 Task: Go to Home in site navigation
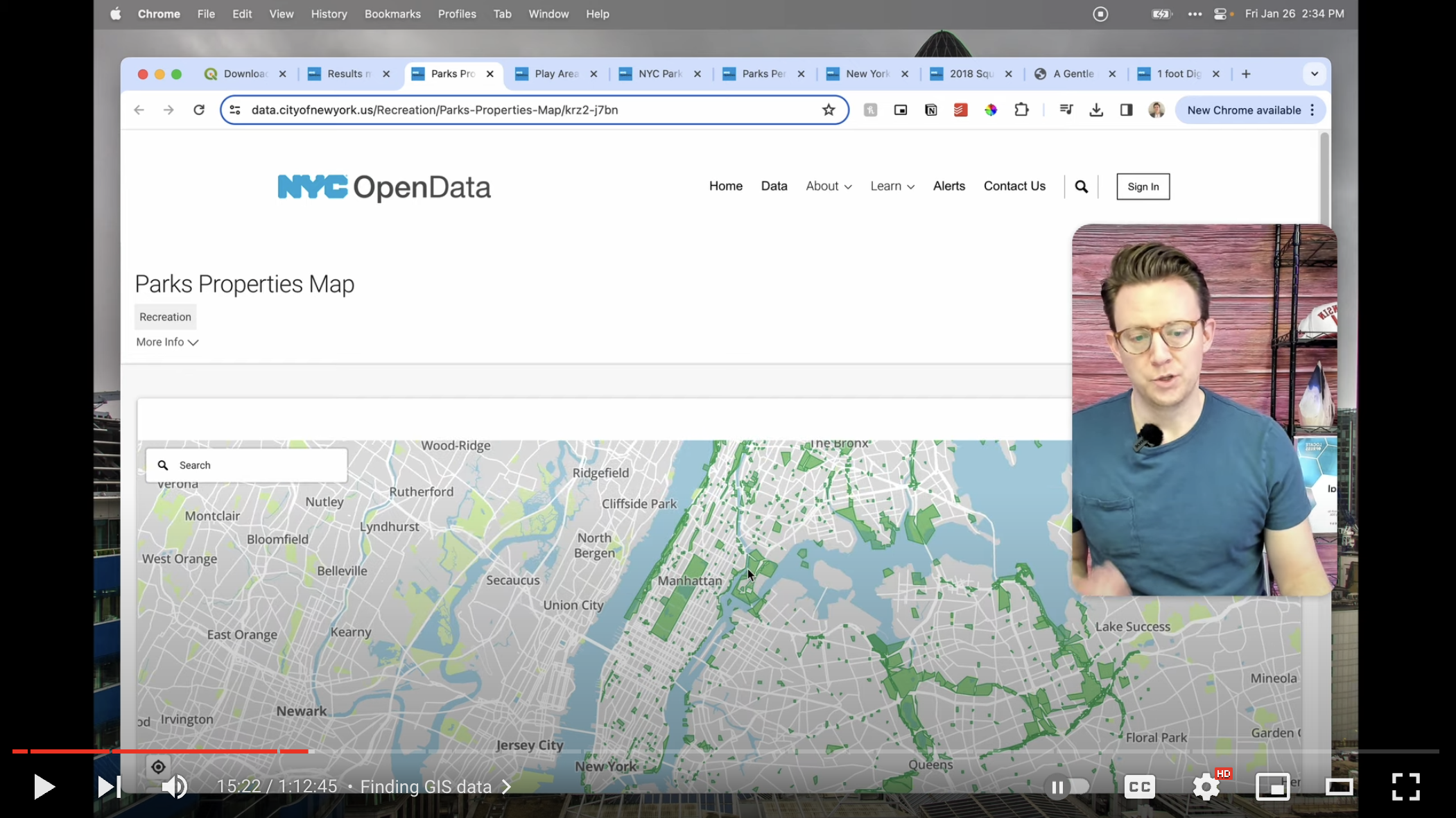click(x=725, y=186)
